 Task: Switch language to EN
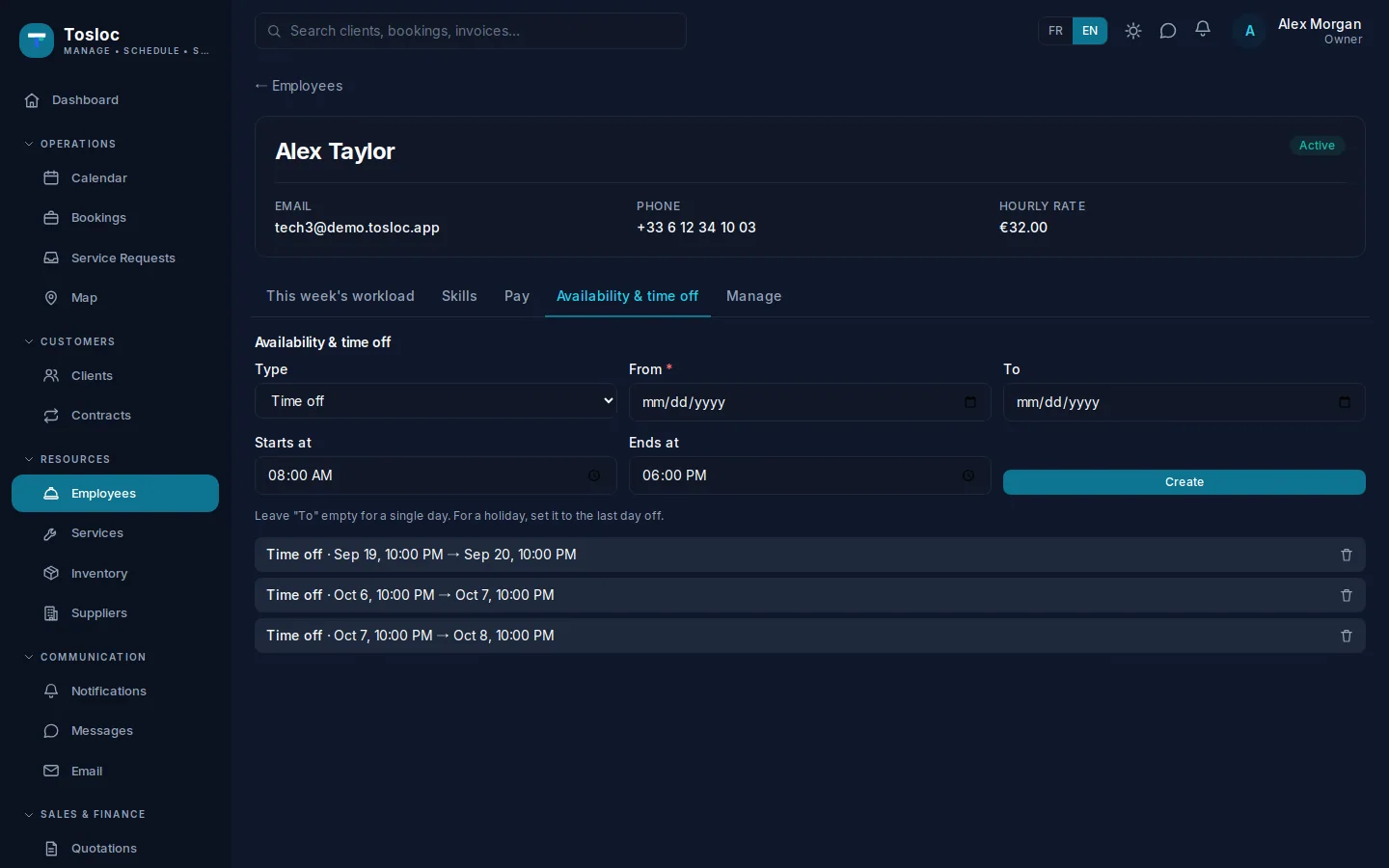pyautogui.click(x=1090, y=31)
